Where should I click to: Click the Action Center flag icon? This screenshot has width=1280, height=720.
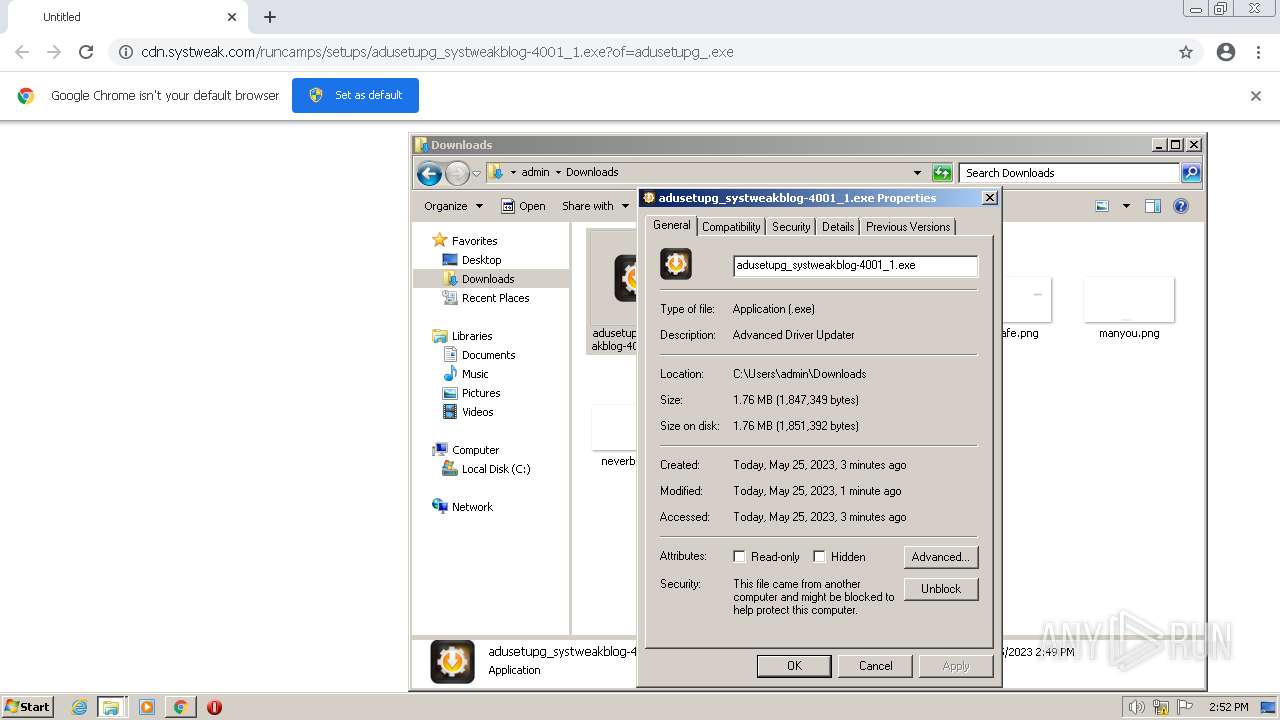[1185, 707]
